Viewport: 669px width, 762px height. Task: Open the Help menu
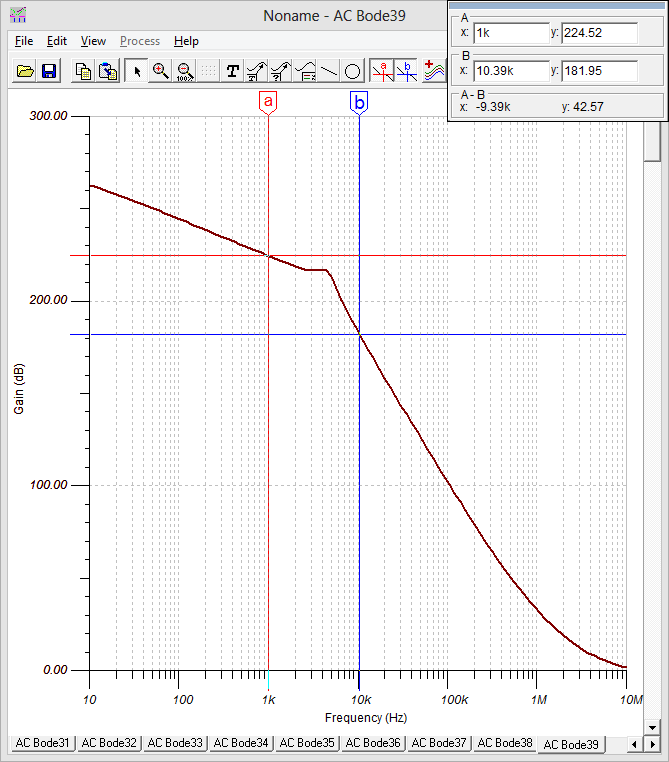coord(187,41)
